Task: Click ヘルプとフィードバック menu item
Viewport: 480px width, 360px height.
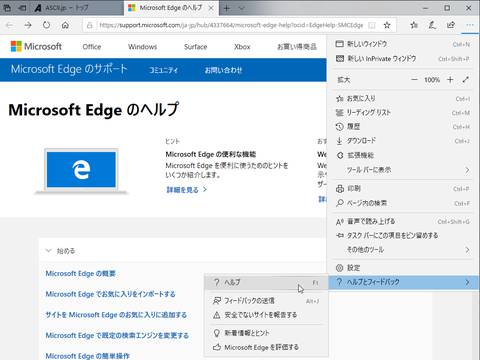Action: [x=404, y=282]
